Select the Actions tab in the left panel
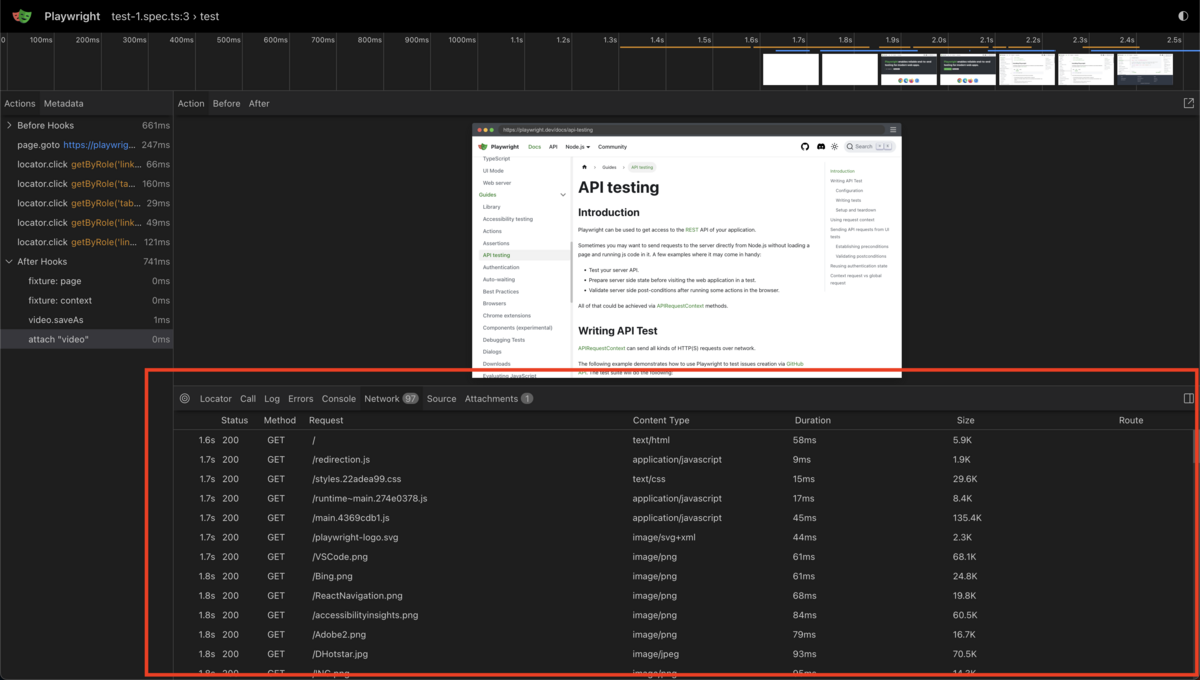Screen dimensions: 1200x680 (x=20, y=103)
